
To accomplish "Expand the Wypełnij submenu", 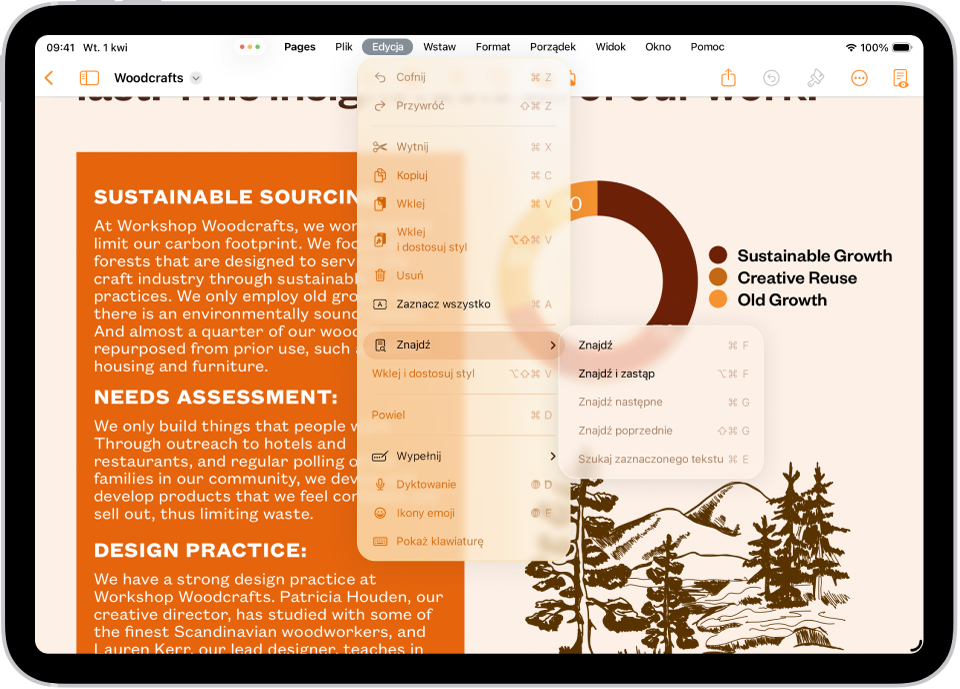I will tap(551, 456).
